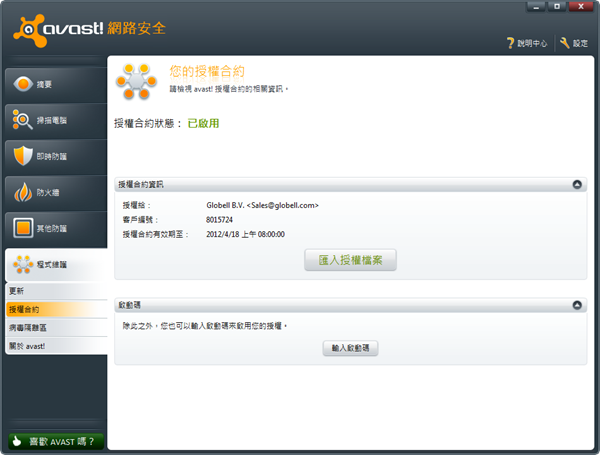Click the 您的授權合約 page heading
600x455 pixels.
(x=207, y=71)
